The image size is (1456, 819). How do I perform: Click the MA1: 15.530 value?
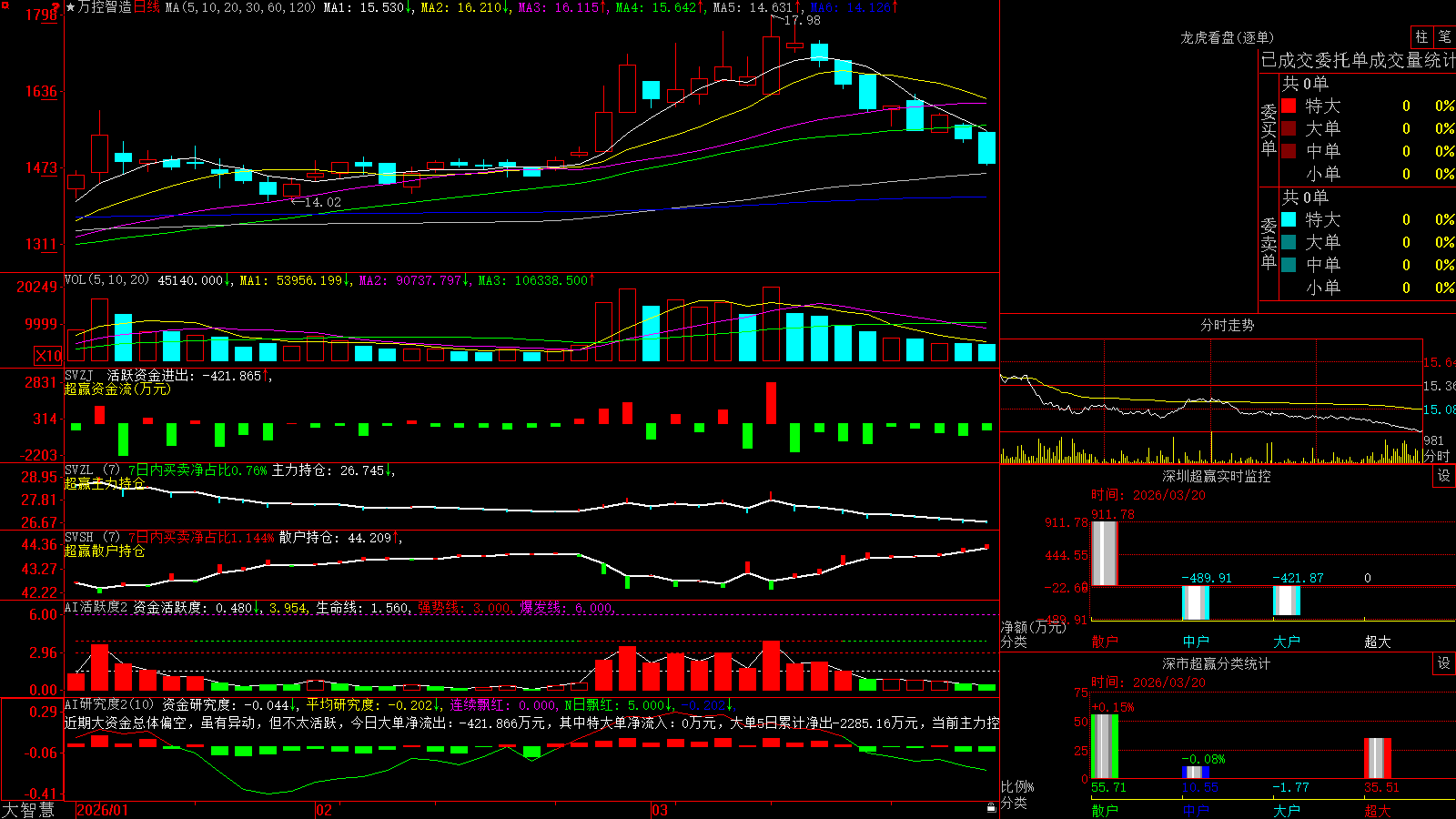click(x=368, y=7)
